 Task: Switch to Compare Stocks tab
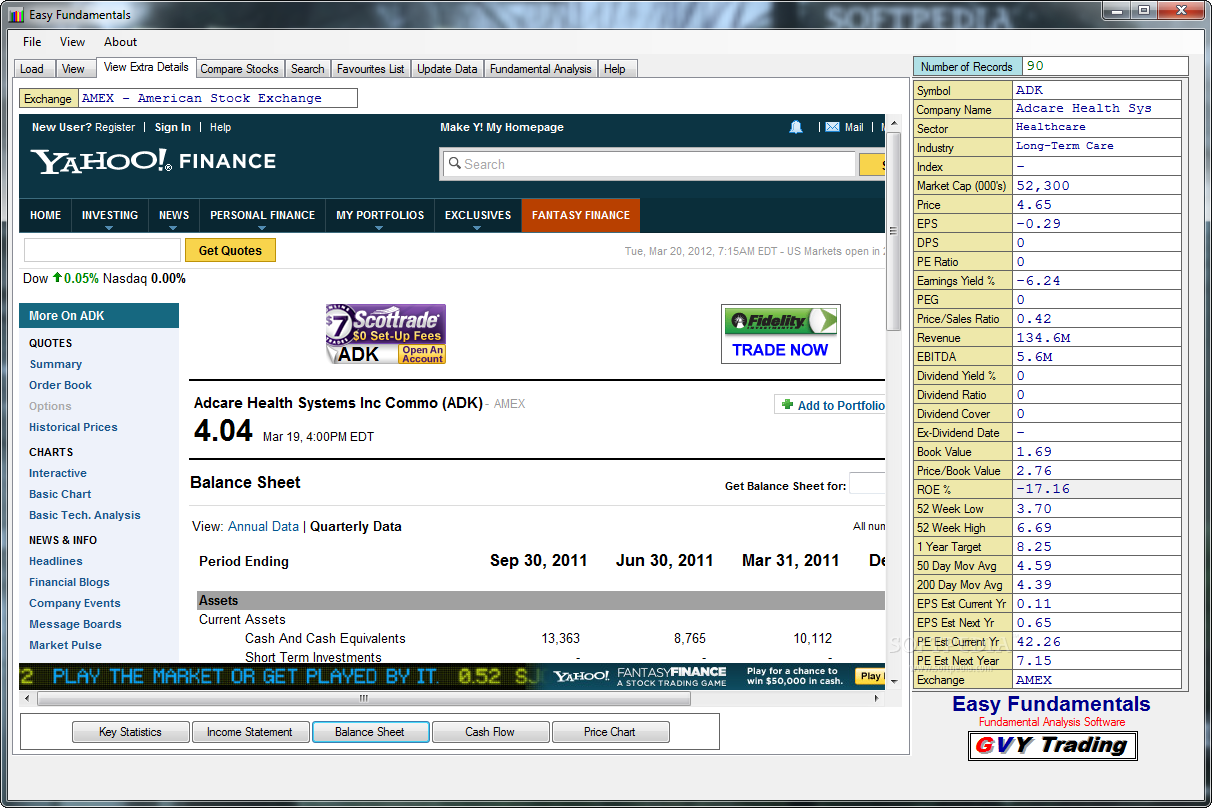point(239,69)
